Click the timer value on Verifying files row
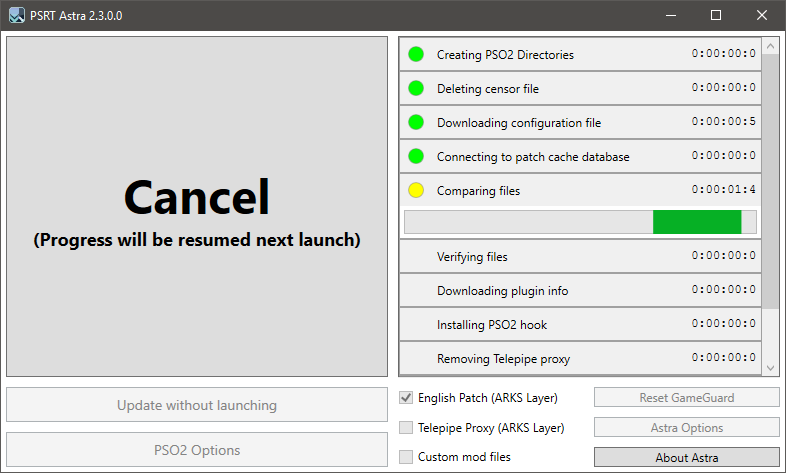 [x=723, y=256]
